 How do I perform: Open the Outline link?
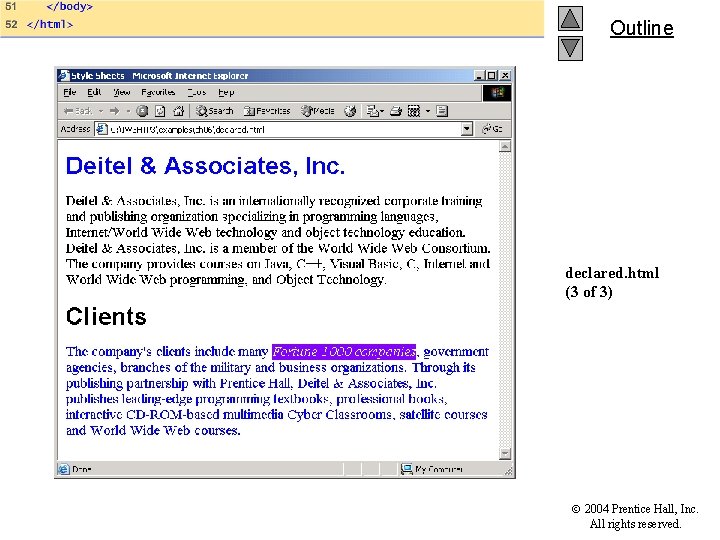[x=641, y=28]
